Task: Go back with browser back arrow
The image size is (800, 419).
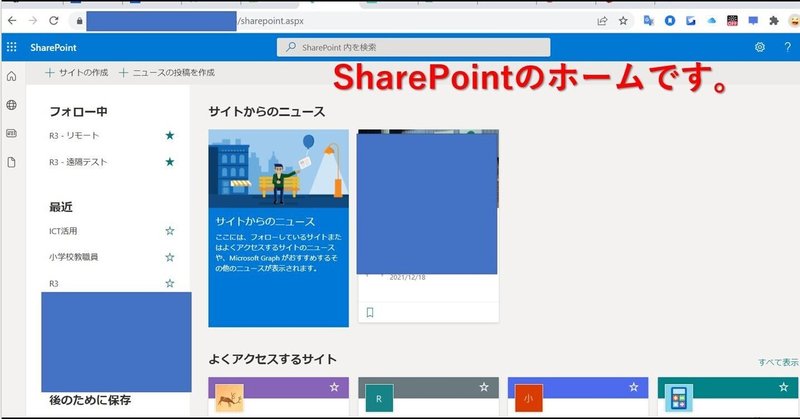Action: pyautogui.click(x=12, y=21)
